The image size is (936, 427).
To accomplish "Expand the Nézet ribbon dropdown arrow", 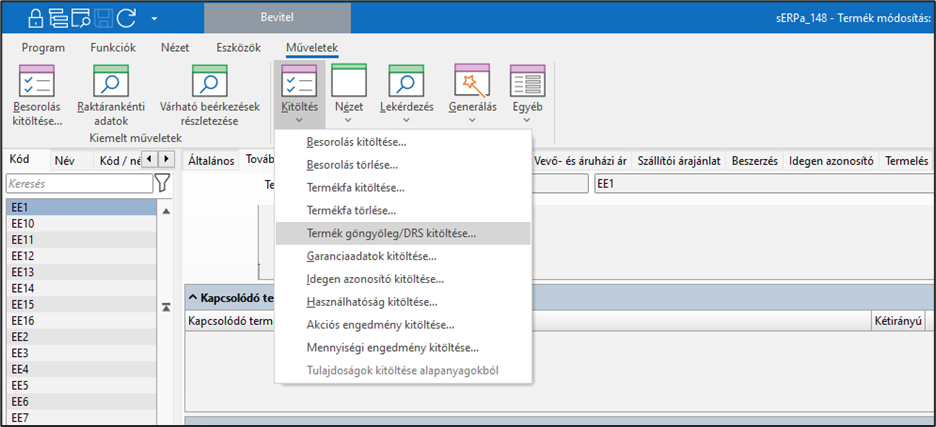I will (349, 119).
